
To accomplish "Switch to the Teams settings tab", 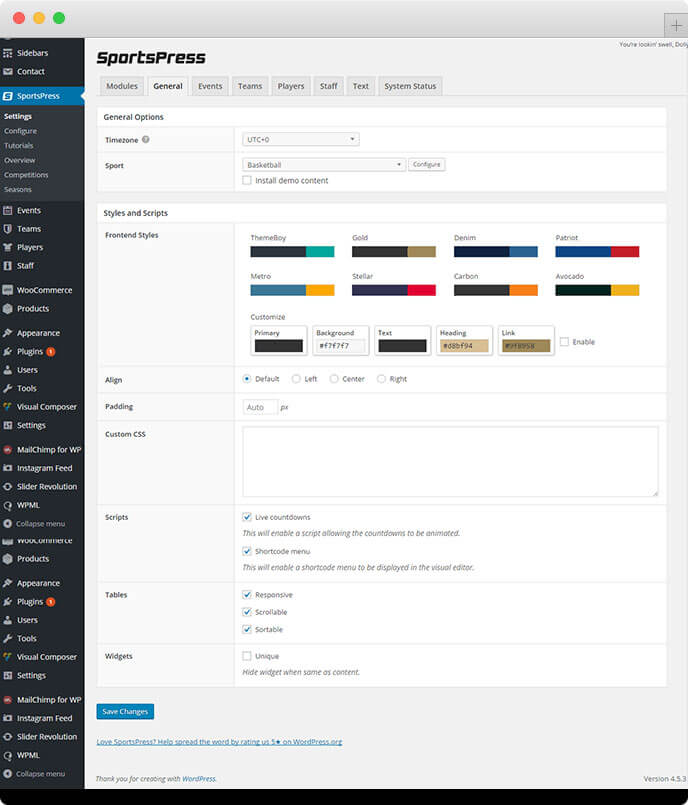I will (250, 86).
